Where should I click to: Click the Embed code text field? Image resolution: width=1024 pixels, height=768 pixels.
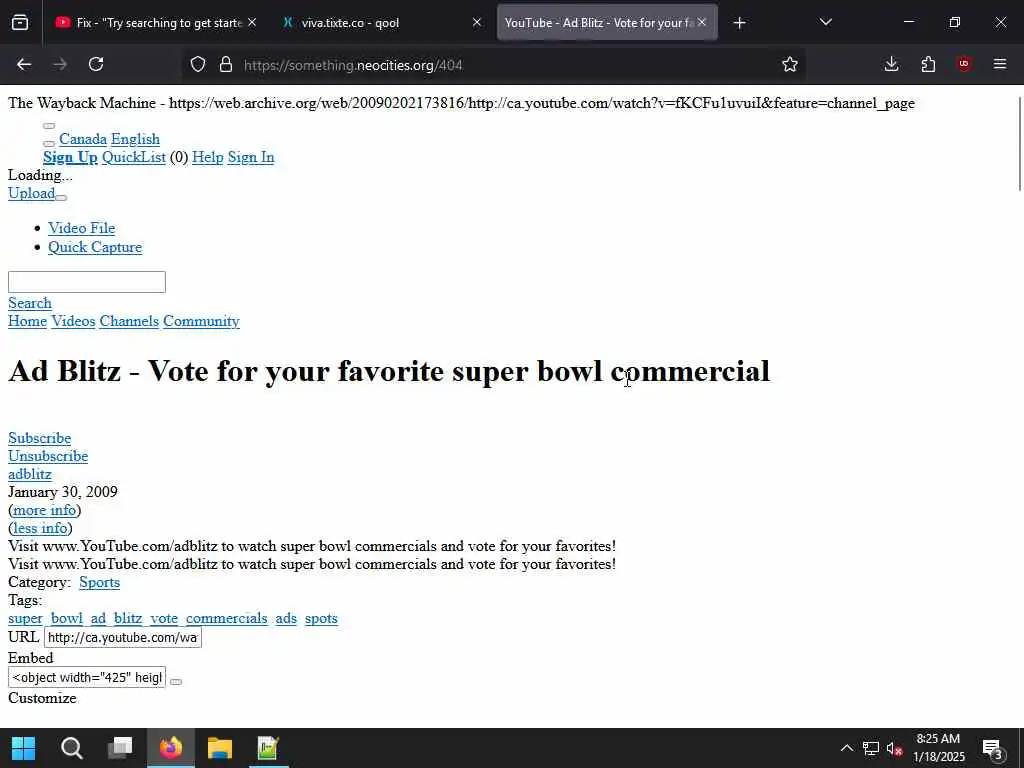coord(87,677)
